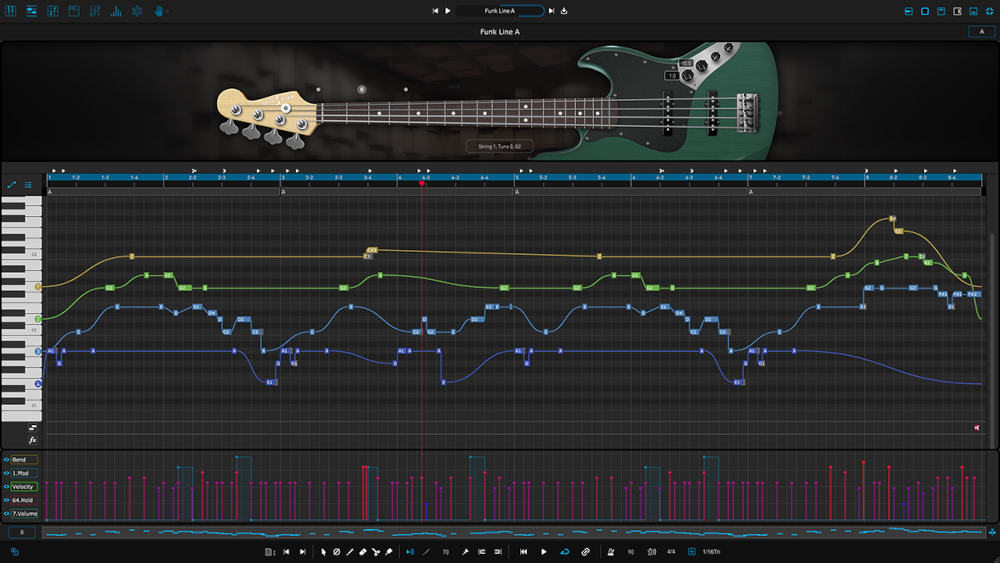1000x563 pixels.
Task: Skip to next marker in bottom bar
Action: coord(302,552)
